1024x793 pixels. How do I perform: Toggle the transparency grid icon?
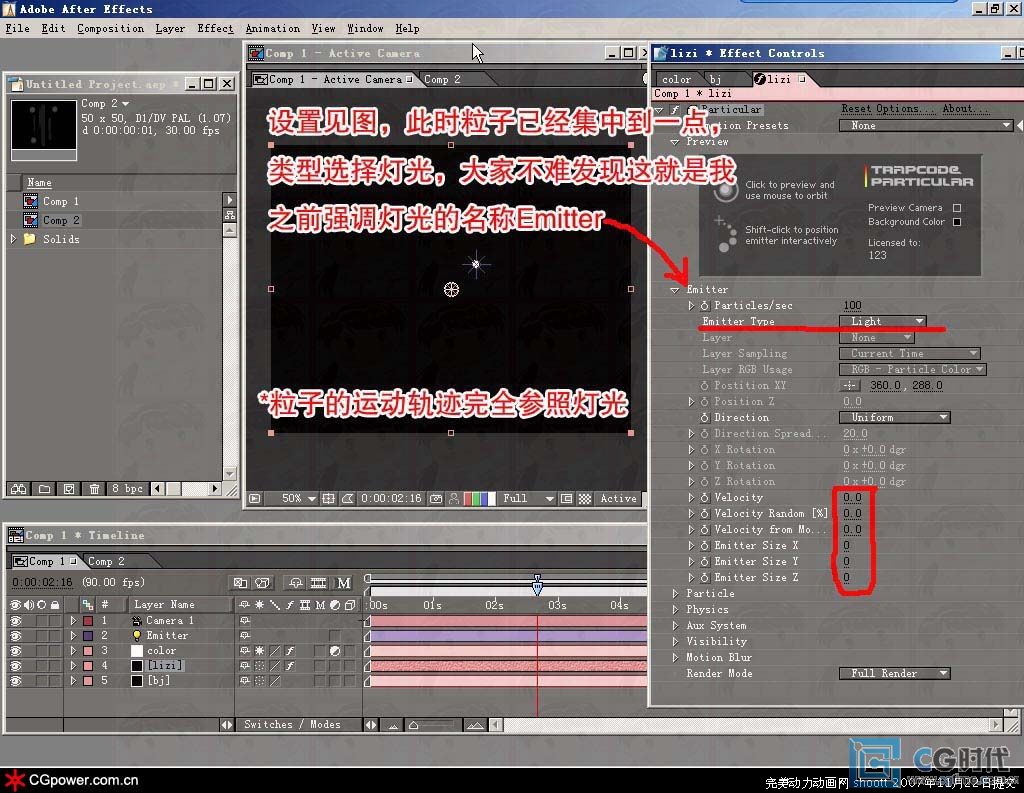point(584,498)
